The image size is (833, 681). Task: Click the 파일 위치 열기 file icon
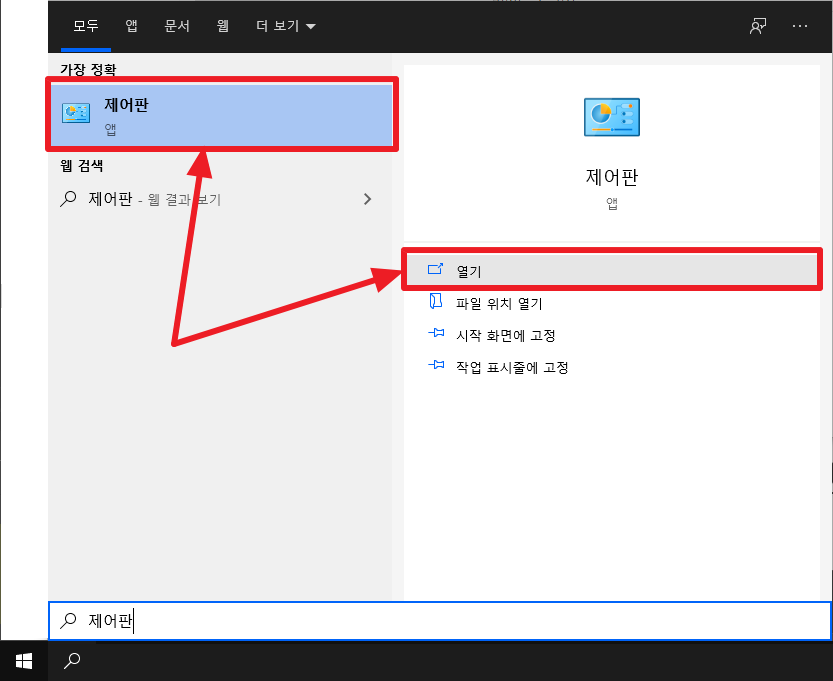[436, 301]
